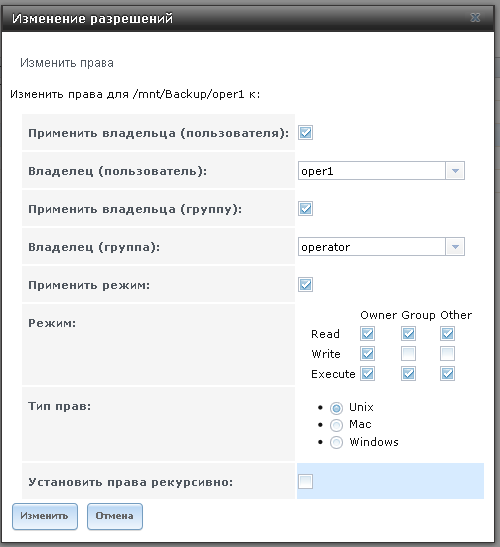Uncheck Owner Write permission
Viewport: 500px width, 547px height.
point(367,353)
